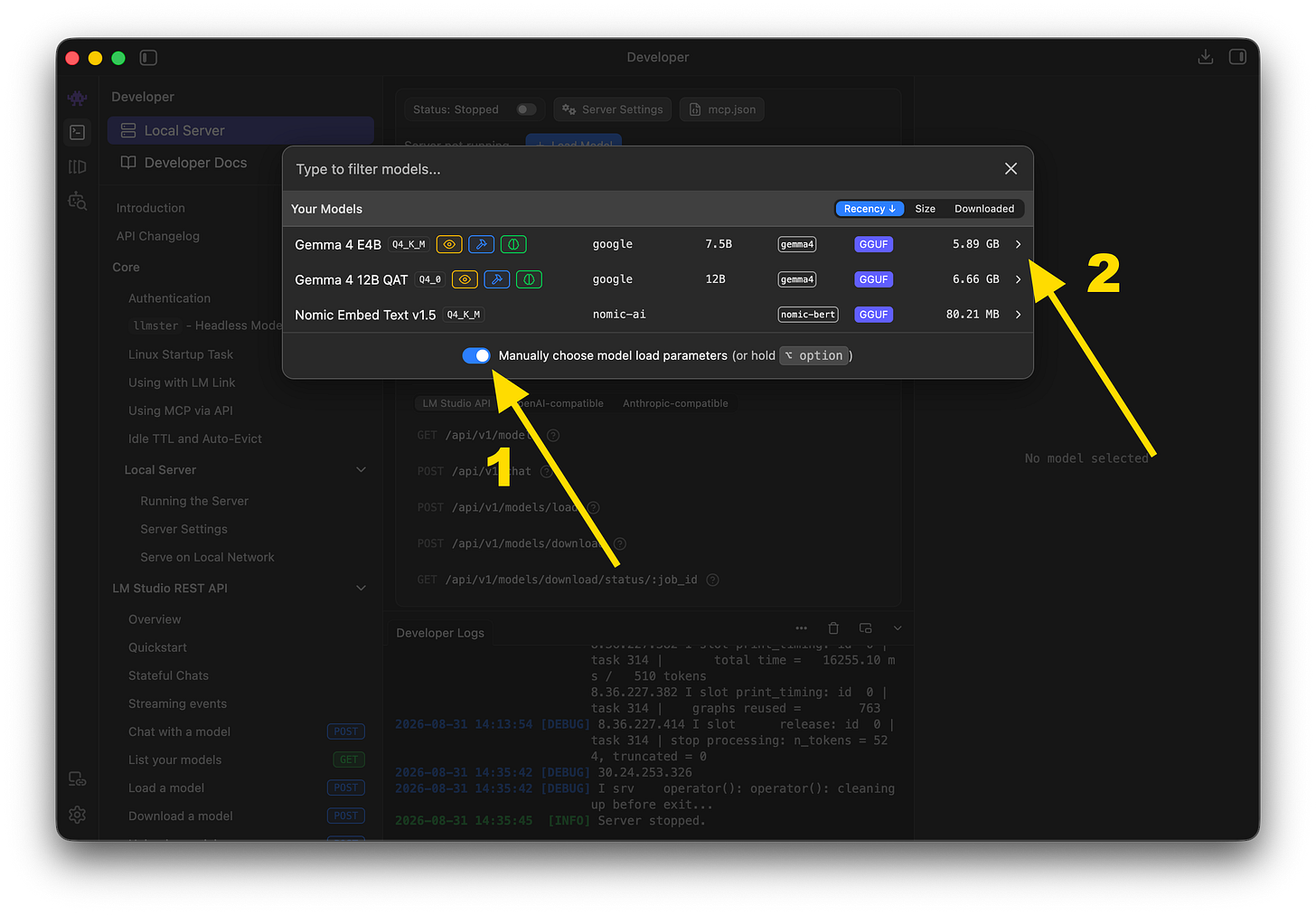Viewport: 1316px width, 915px height.
Task: Sort models by Recency
Action: [x=869, y=209]
